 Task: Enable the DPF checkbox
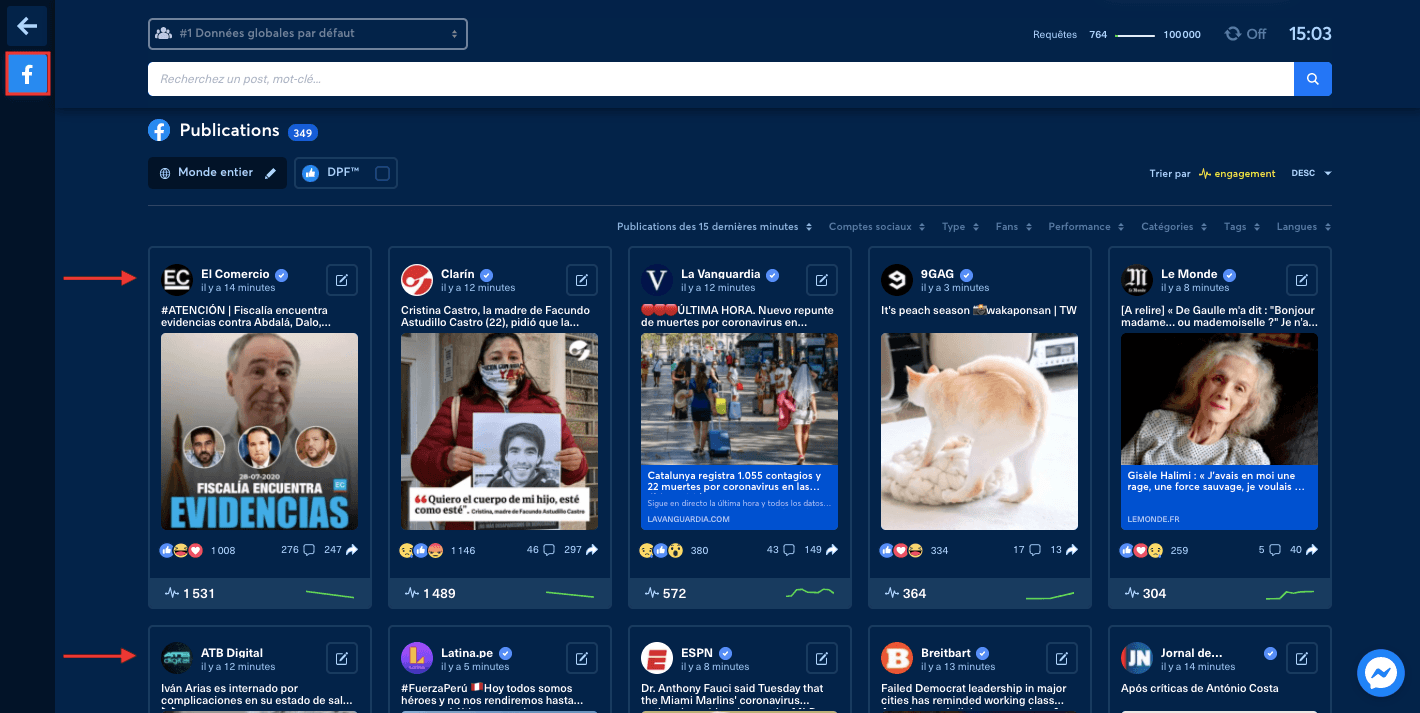[x=382, y=173]
